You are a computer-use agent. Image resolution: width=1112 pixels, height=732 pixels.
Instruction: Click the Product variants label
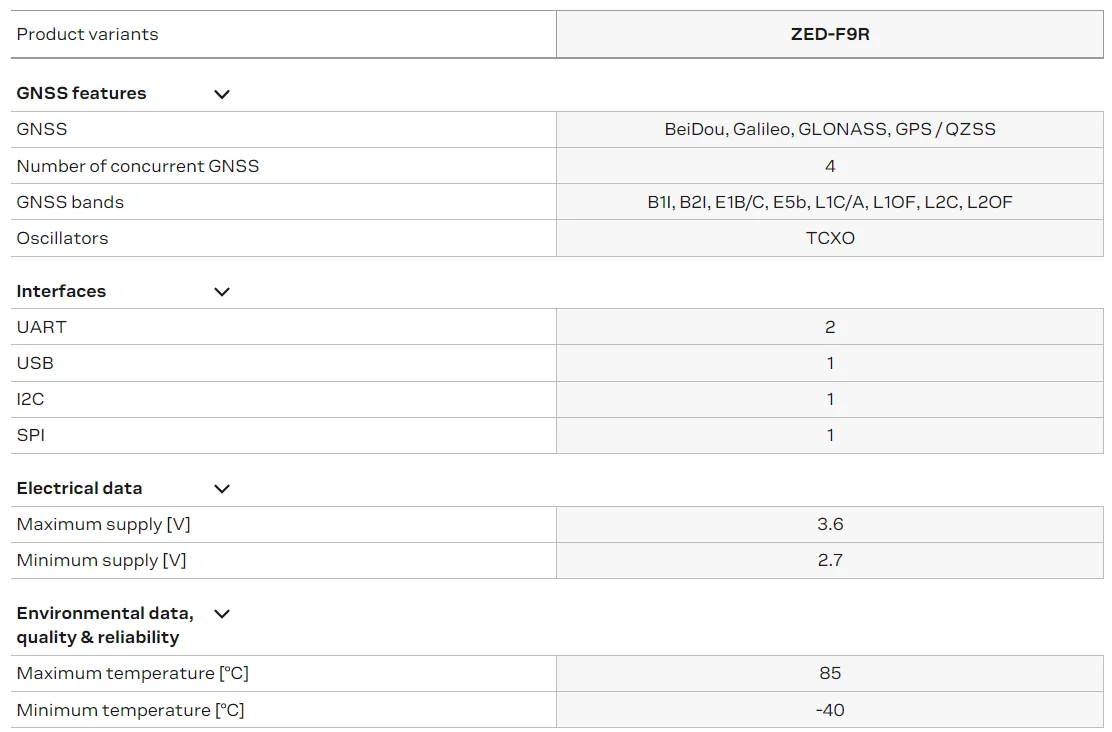tap(88, 34)
